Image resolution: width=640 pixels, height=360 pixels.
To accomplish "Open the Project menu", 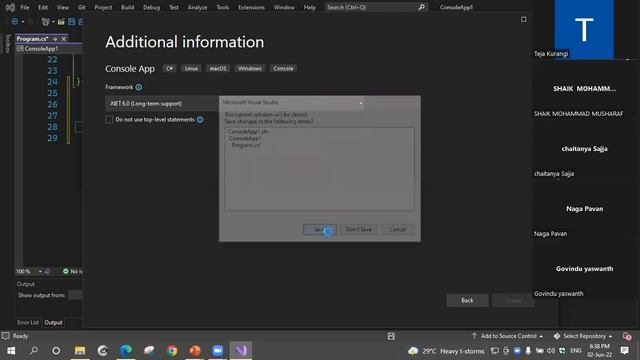I will (103, 7).
